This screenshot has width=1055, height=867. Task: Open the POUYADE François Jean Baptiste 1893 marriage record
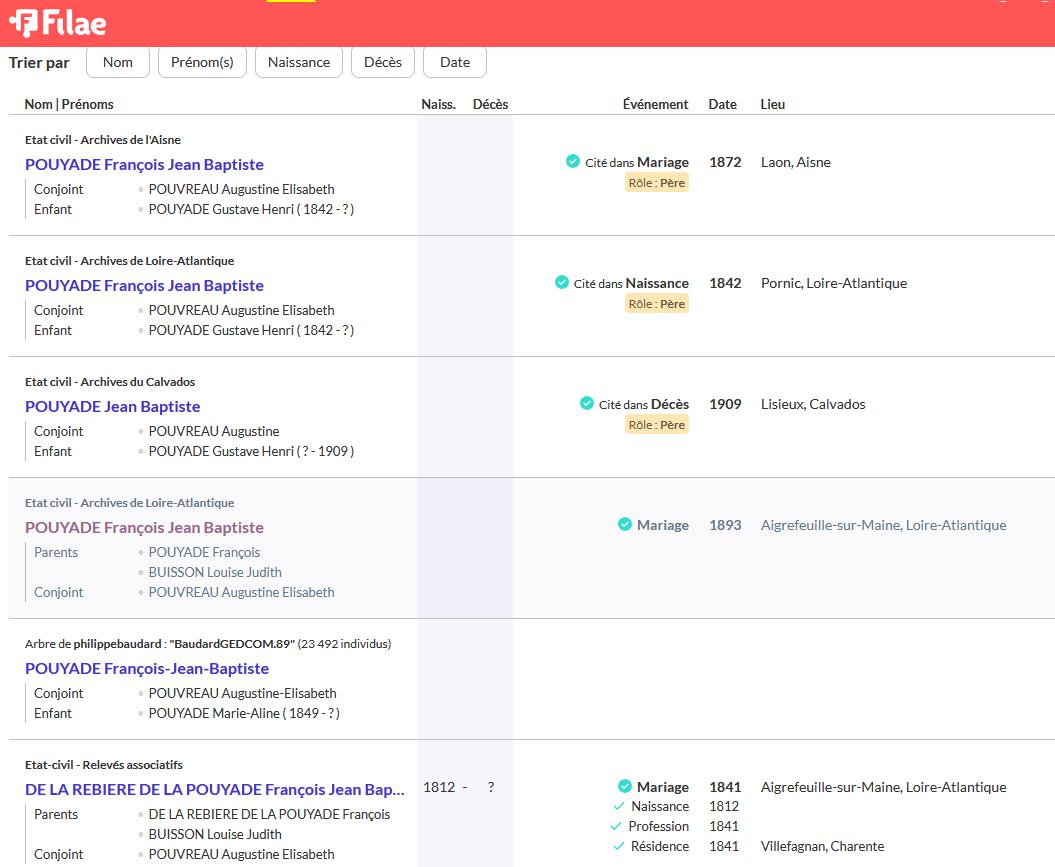(x=144, y=528)
